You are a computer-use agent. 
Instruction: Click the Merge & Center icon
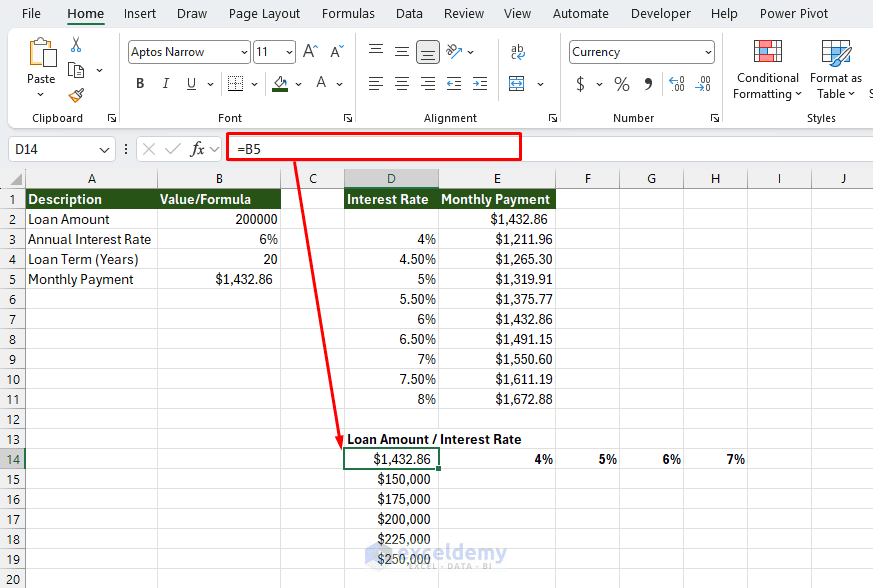517,84
